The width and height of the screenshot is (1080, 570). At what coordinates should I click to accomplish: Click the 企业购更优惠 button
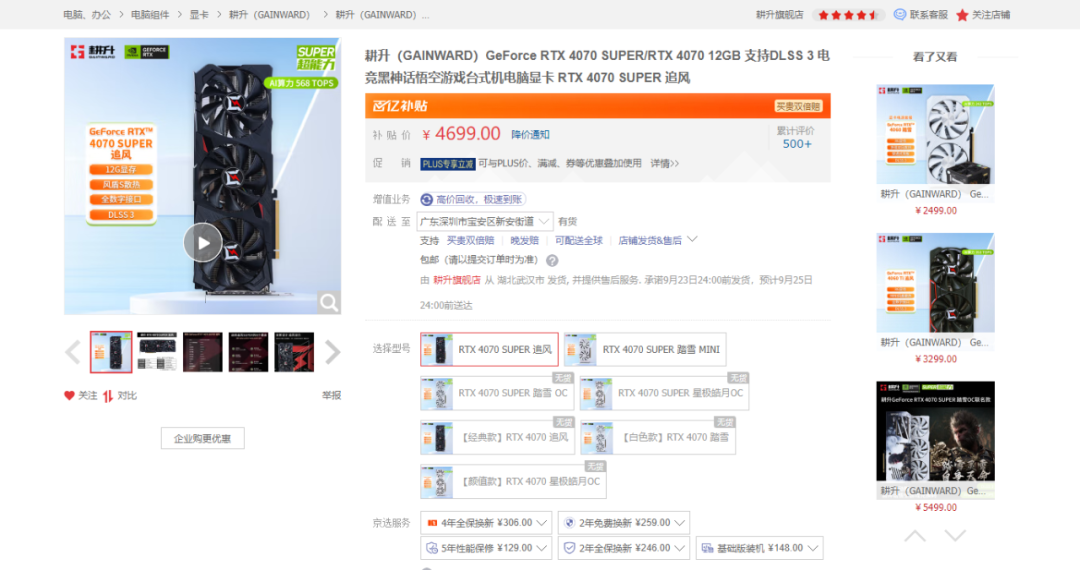(x=202, y=439)
